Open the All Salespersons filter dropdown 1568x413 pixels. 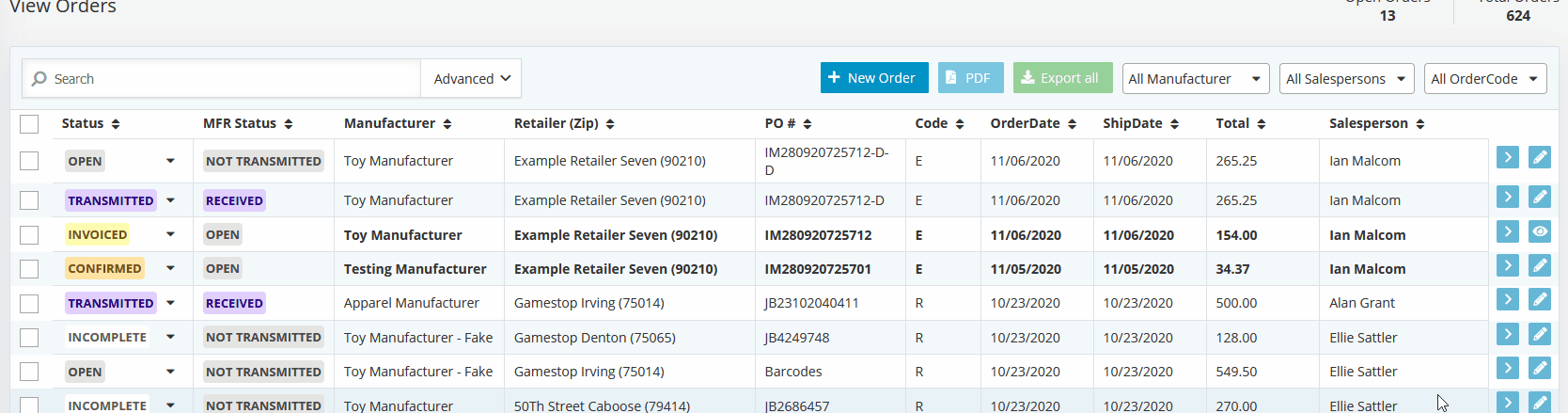[1346, 79]
